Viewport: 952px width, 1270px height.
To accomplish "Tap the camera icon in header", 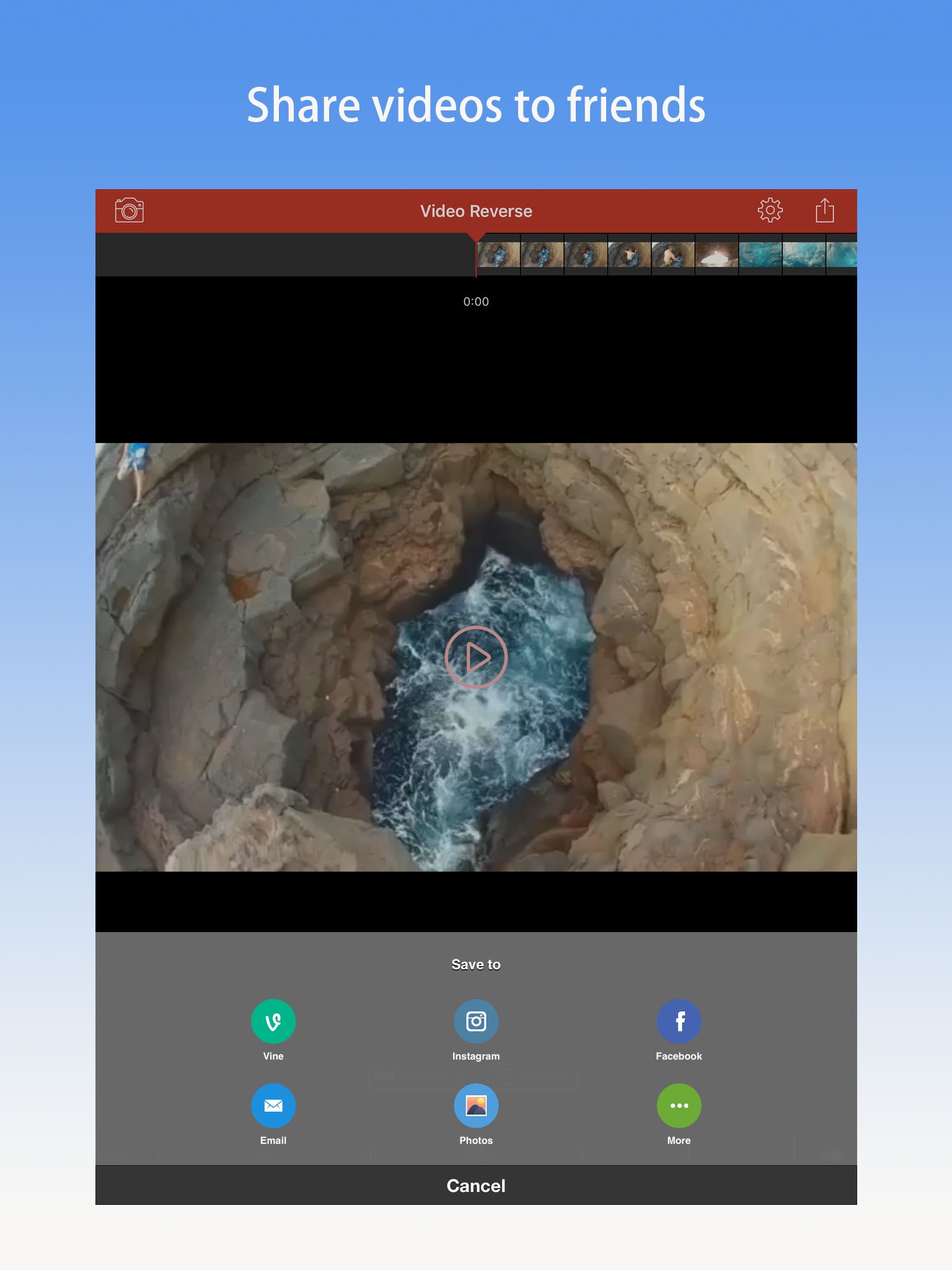I will (130, 211).
